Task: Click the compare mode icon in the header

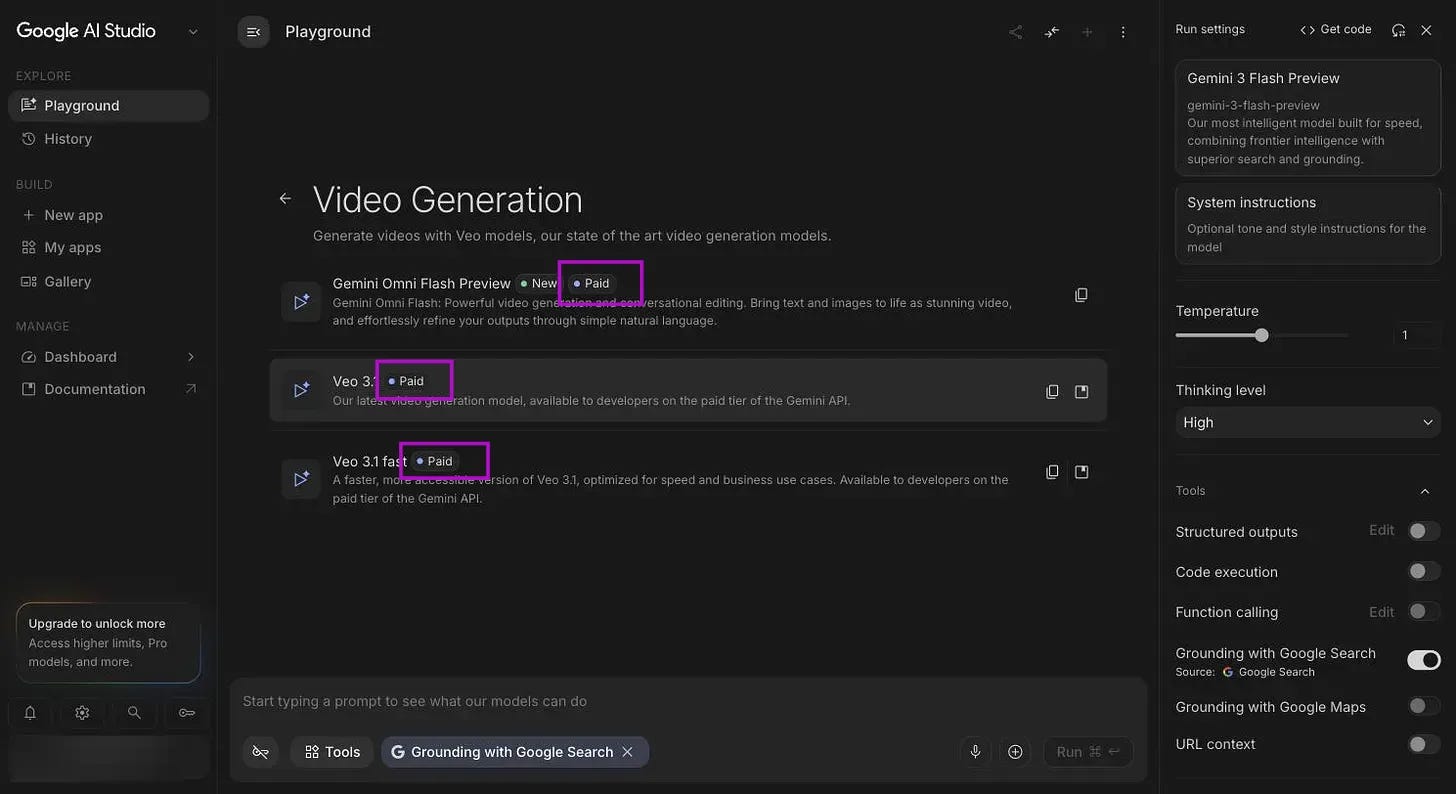Action: coord(1052,32)
